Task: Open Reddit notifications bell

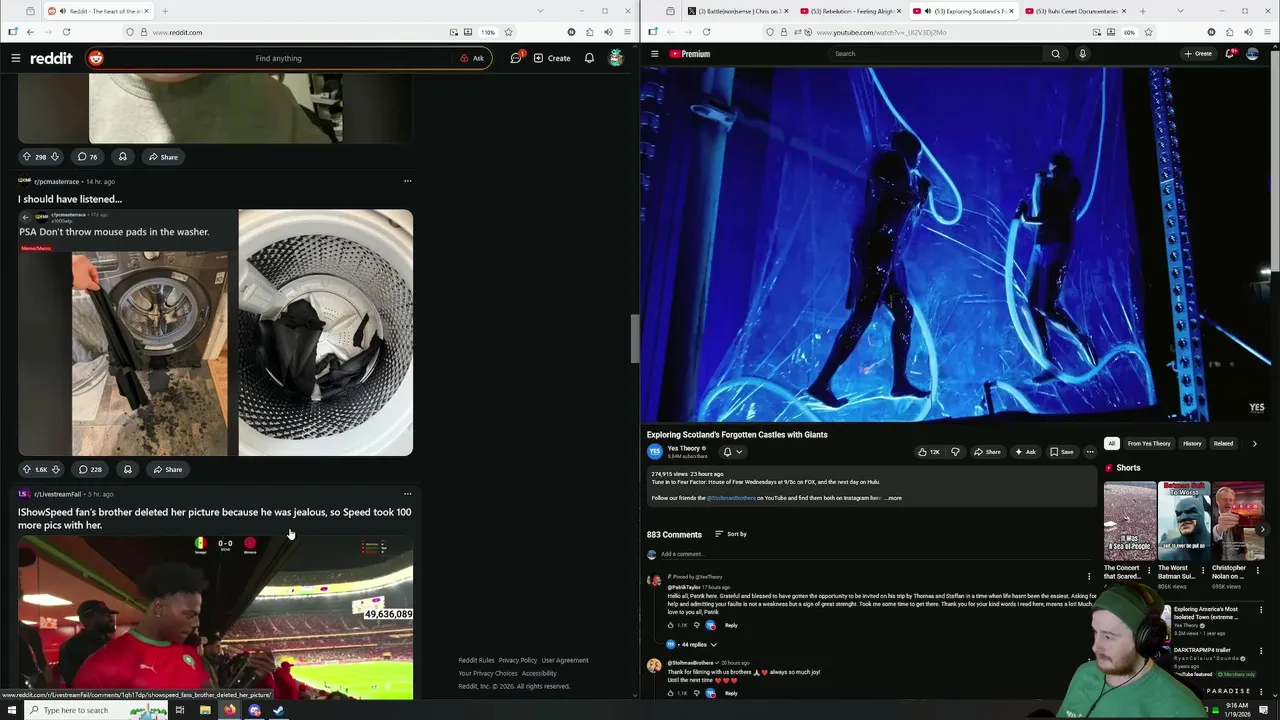Action: (x=589, y=58)
